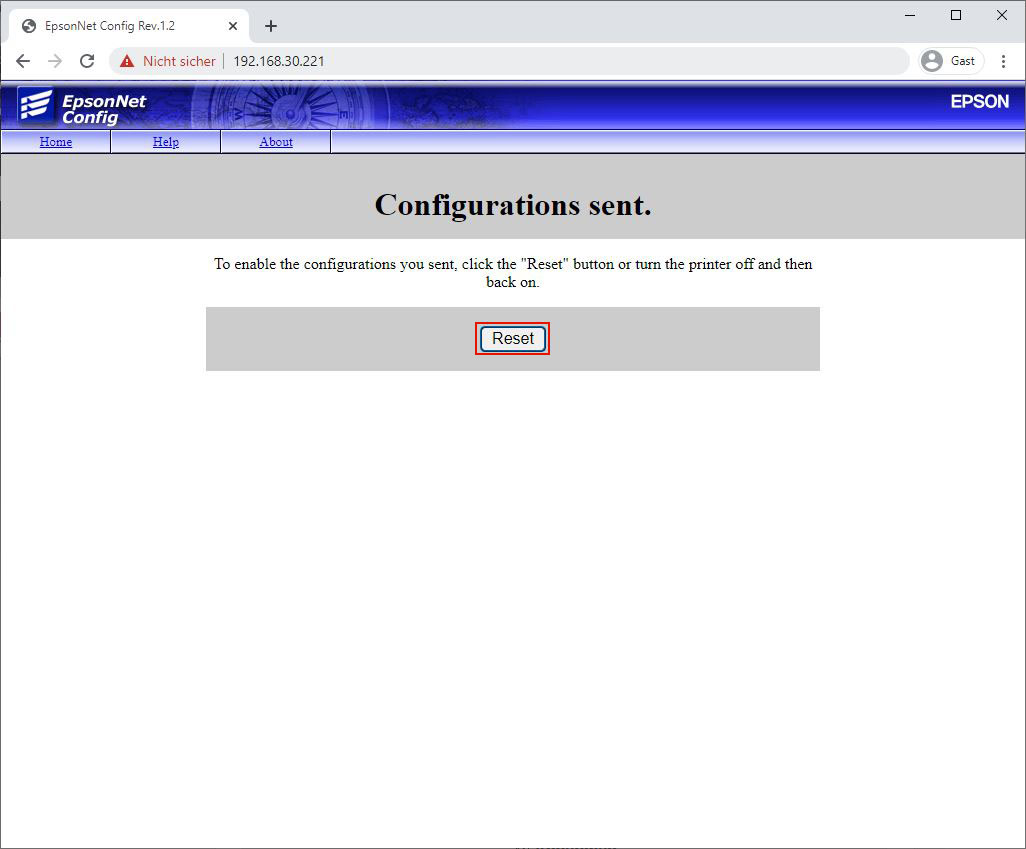Click the "Nicht sicher" security warning icon

click(127, 61)
